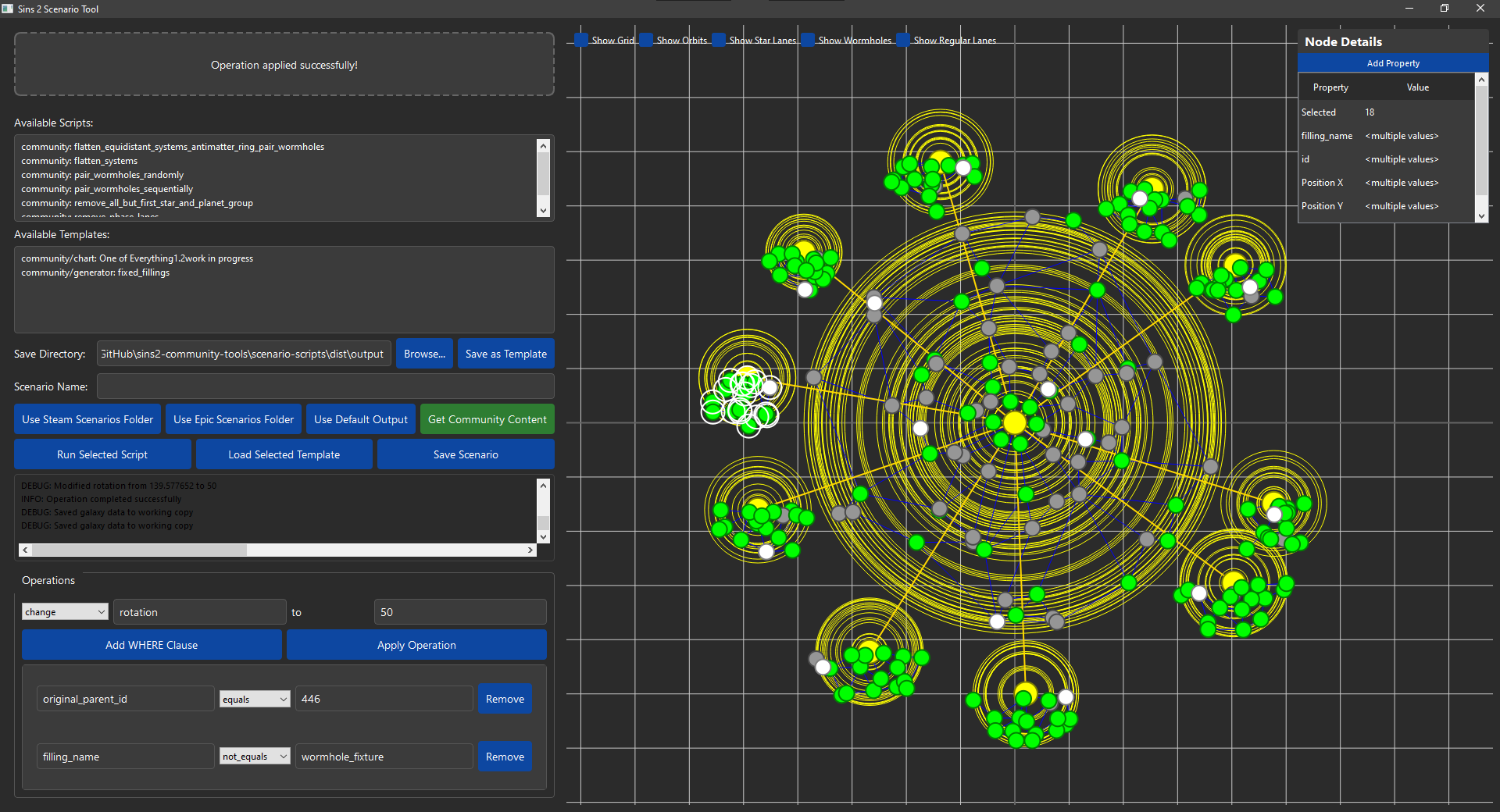The width and height of the screenshot is (1500, 812).
Task: Open the operation type dropdown showing 'change'
Action: coord(64,611)
